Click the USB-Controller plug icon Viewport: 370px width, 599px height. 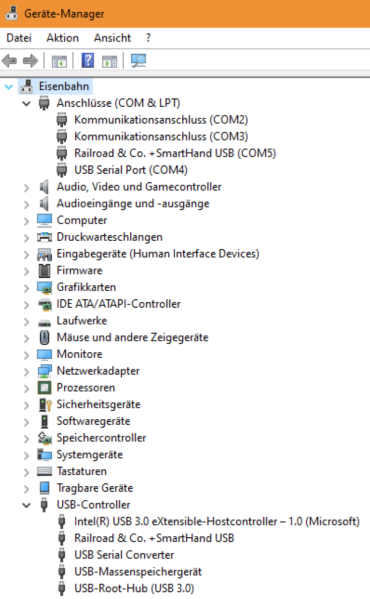click(x=44, y=505)
